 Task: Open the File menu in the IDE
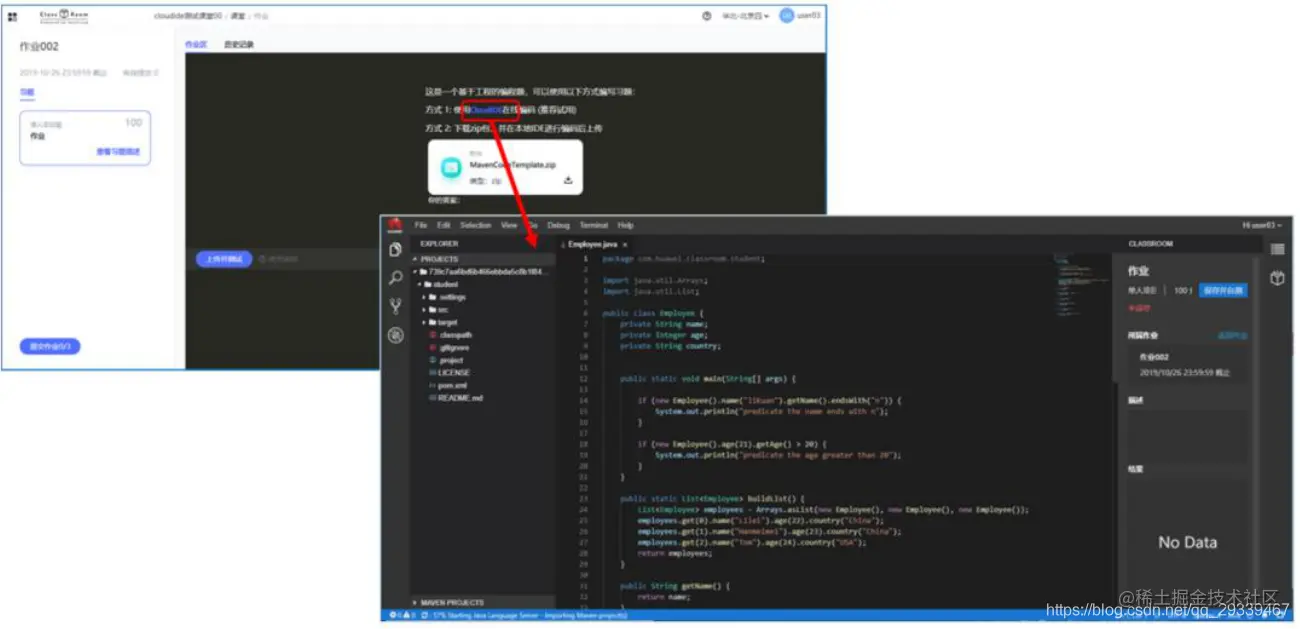click(421, 225)
